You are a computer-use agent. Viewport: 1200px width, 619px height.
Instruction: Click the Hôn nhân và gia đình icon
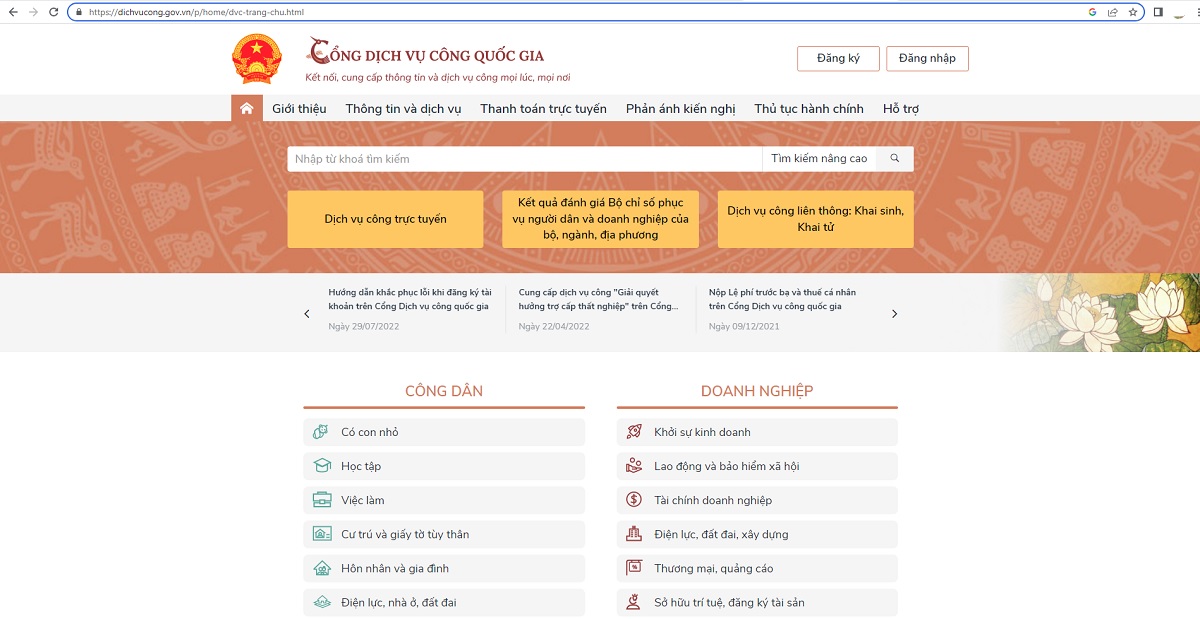[322, 568]
